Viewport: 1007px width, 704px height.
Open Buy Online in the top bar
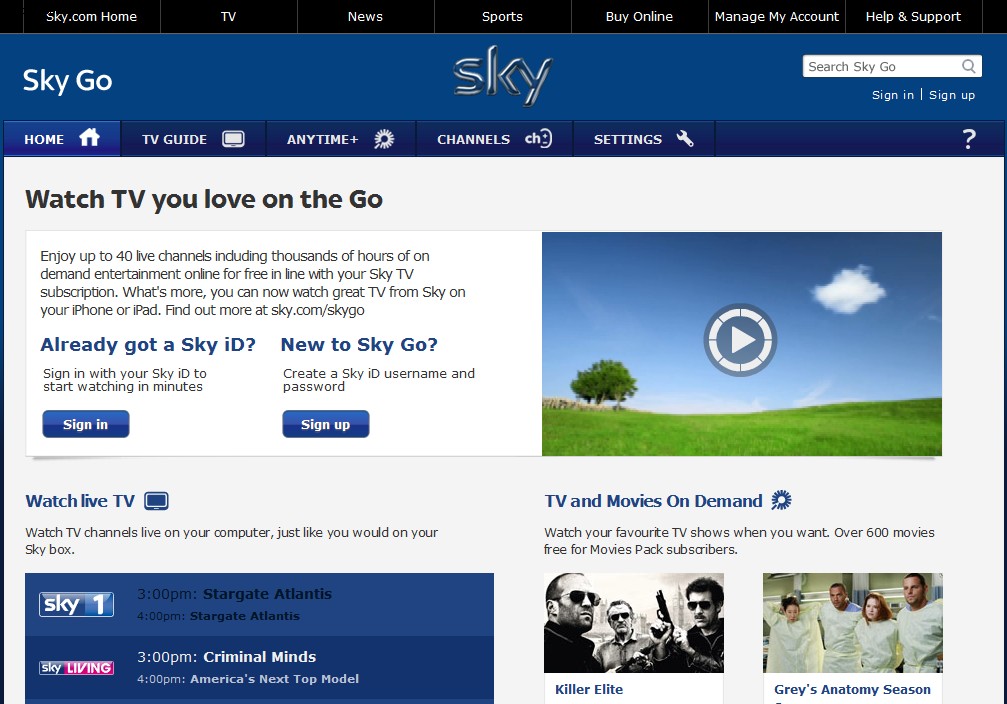click(640, 17)
